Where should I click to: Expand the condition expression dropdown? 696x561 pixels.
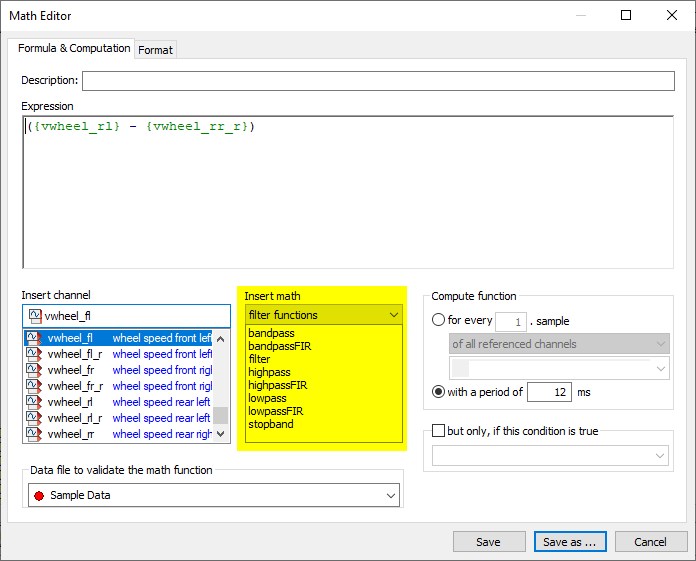click(550, 456)
